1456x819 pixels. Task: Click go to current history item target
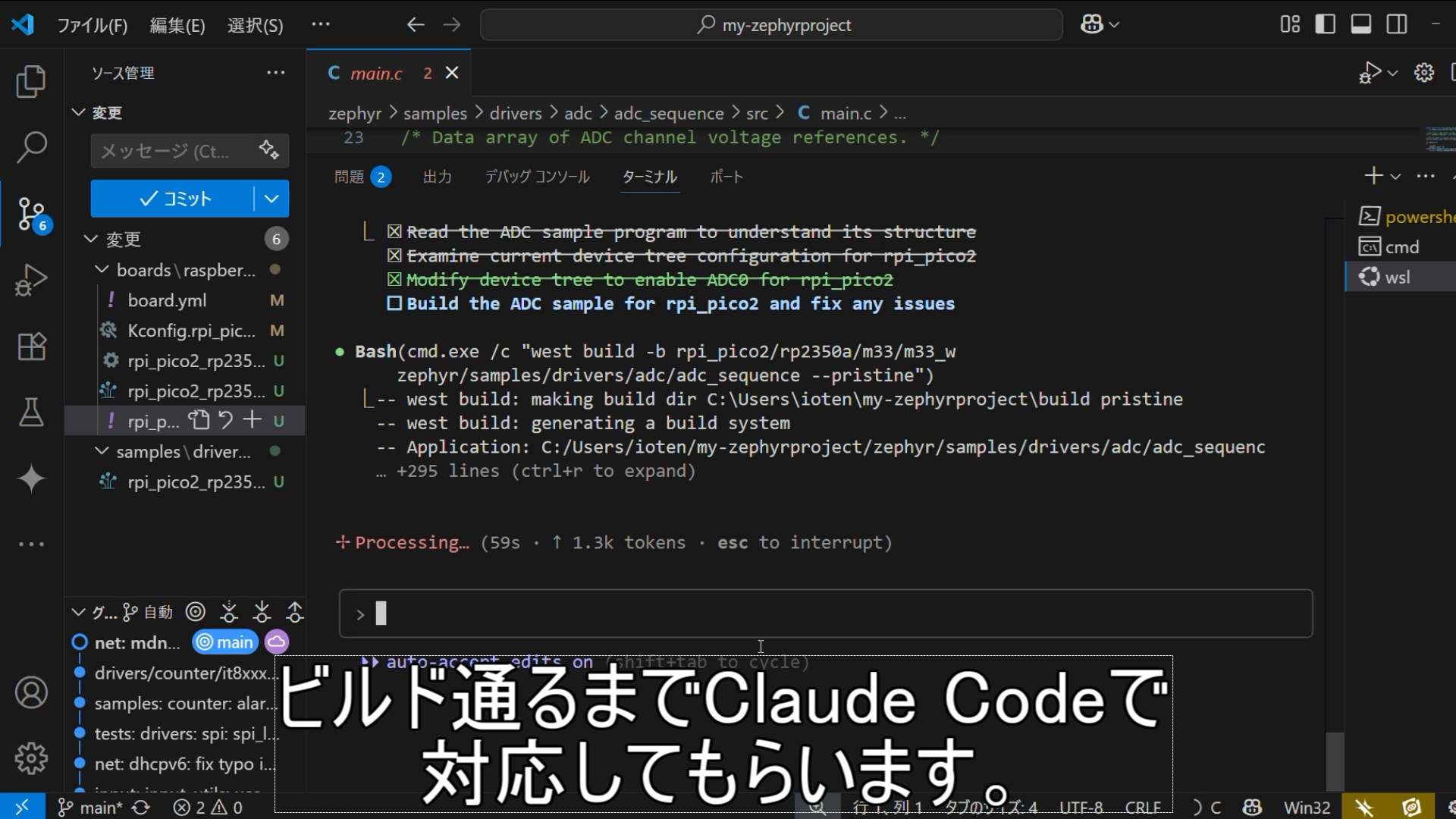point(196,612)
